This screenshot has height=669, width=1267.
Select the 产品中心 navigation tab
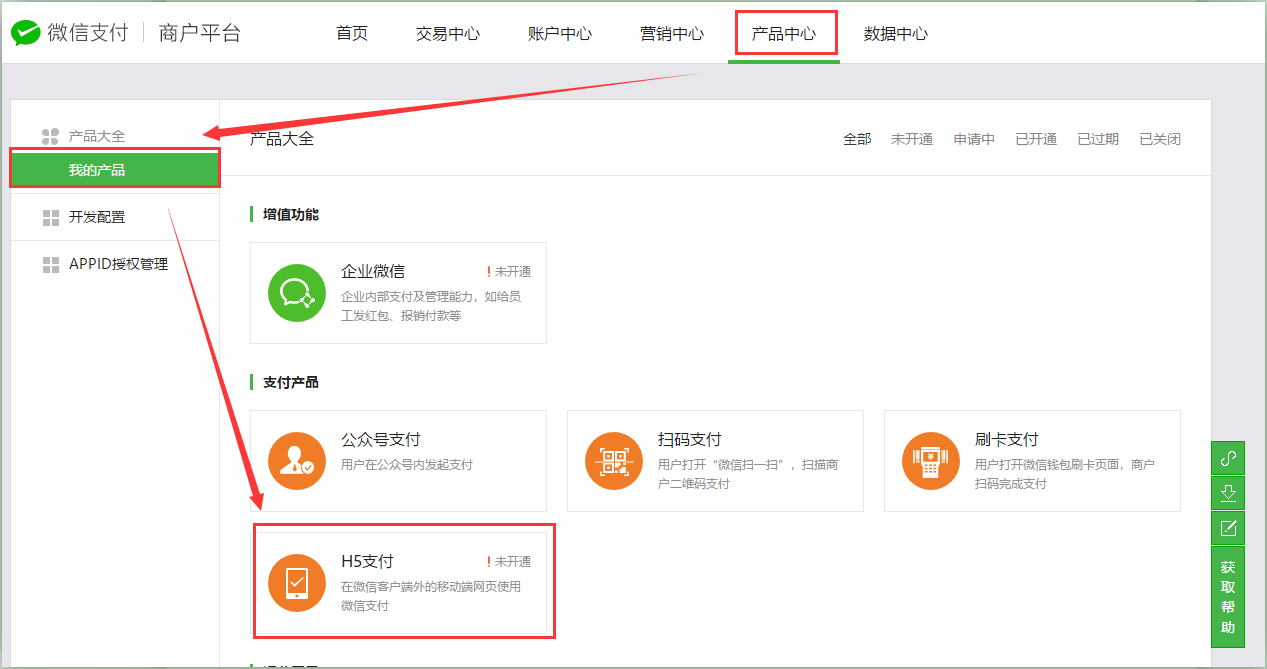coord(784,34)
